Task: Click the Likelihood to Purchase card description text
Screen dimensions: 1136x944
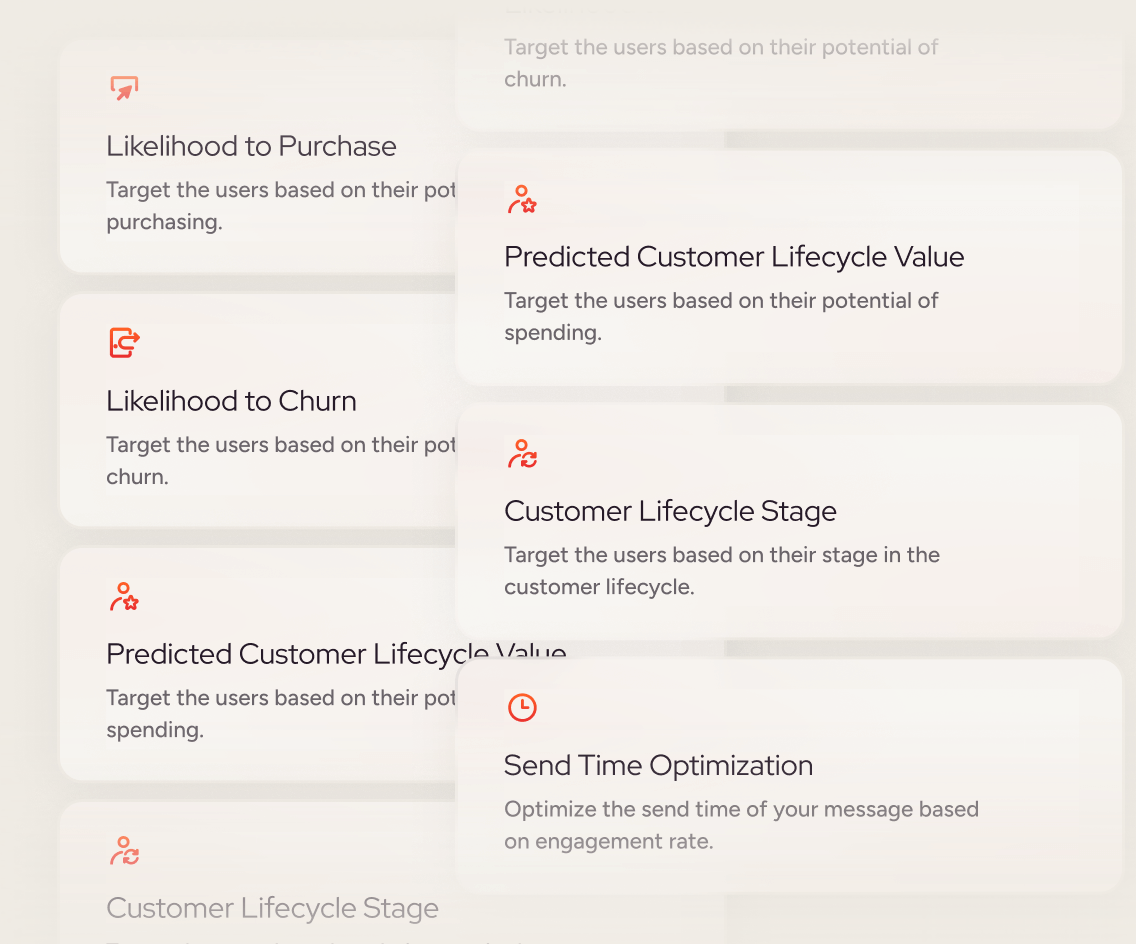Action: pos(280,205)
